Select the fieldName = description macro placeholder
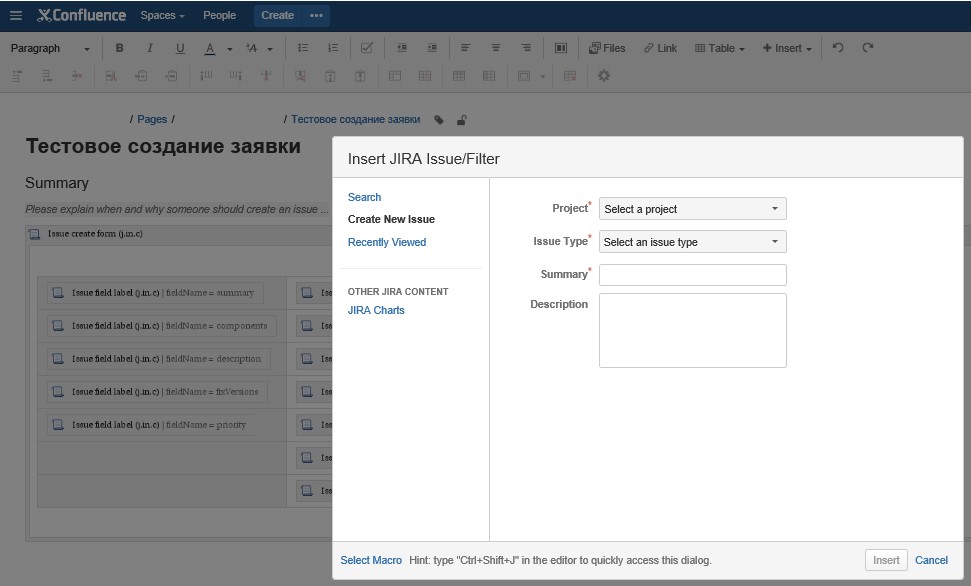971x586 pixels. [x=159, y=359]
